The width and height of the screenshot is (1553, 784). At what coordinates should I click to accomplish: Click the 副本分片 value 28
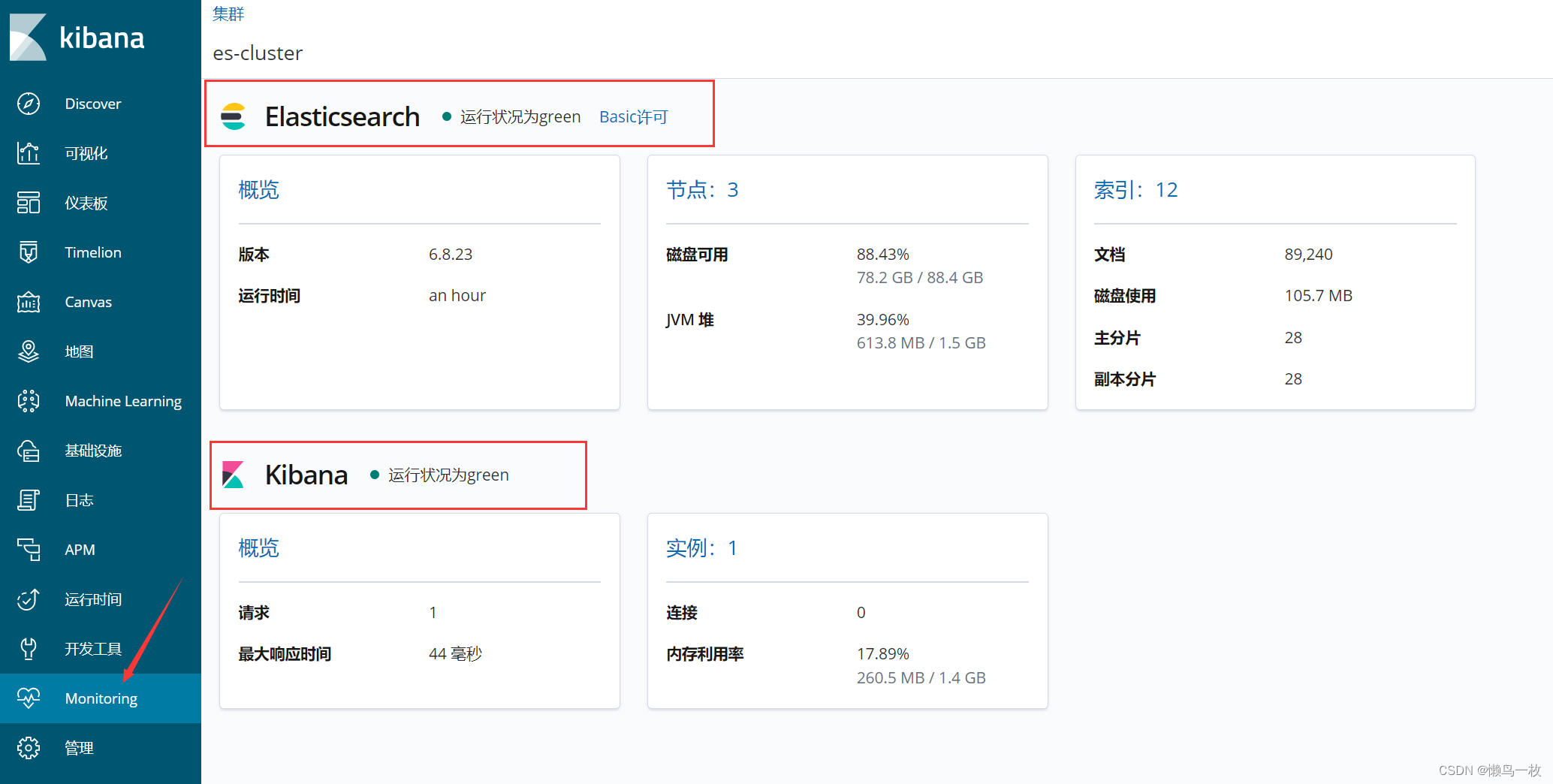pos(1293,378)
